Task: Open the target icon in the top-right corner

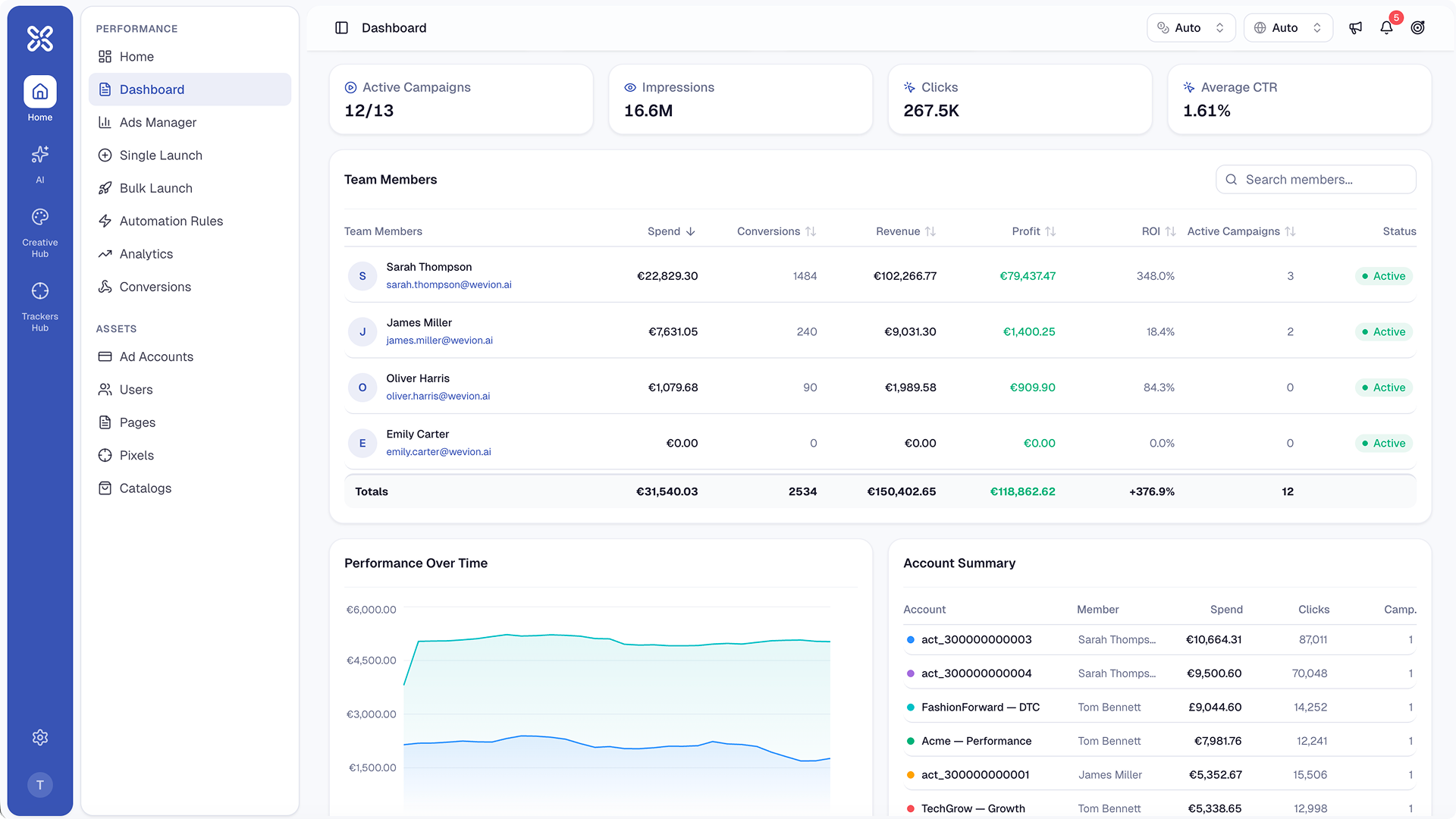Action: click(x=1419, y=27)
